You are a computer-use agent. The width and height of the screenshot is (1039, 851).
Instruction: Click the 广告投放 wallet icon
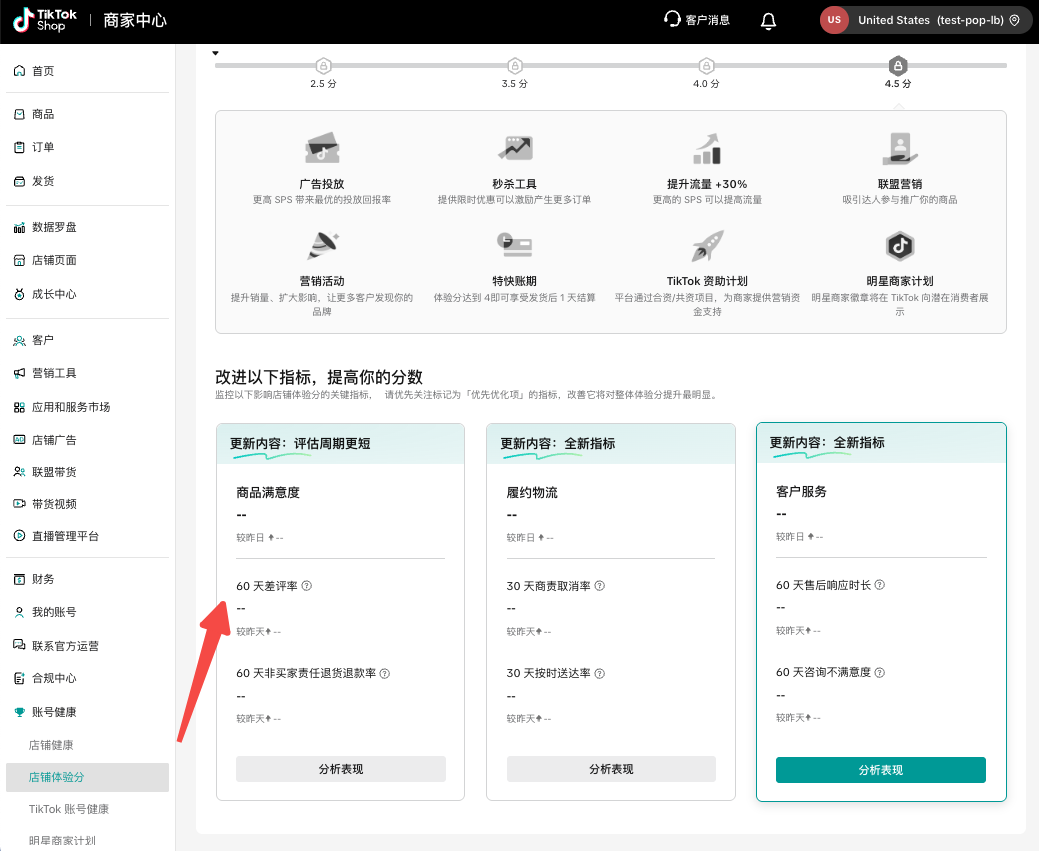click(324, 147)
